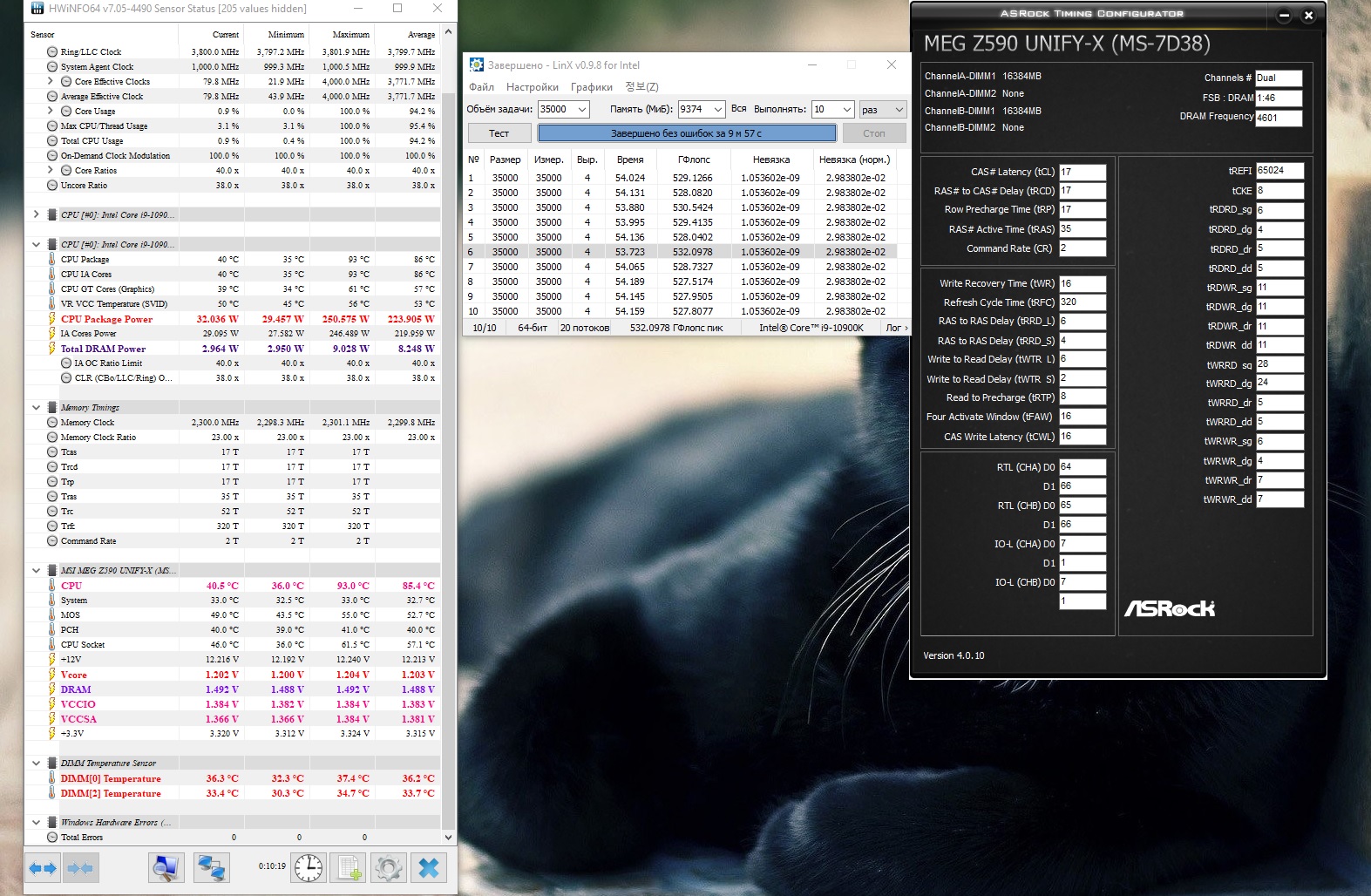Collapse Memory Timings group

pos(36,407)
